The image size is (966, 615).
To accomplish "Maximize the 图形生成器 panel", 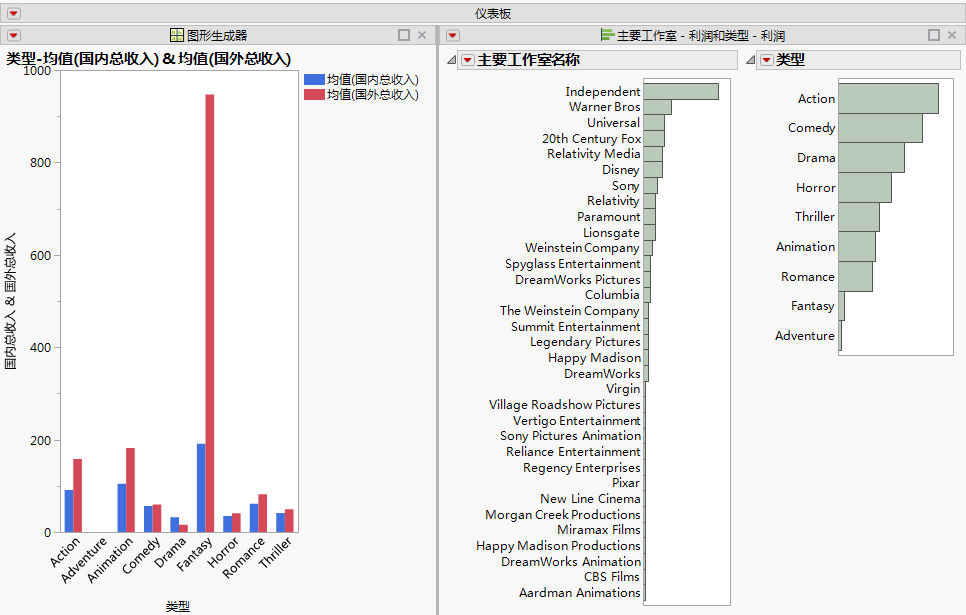I will (x=404, y=35).
